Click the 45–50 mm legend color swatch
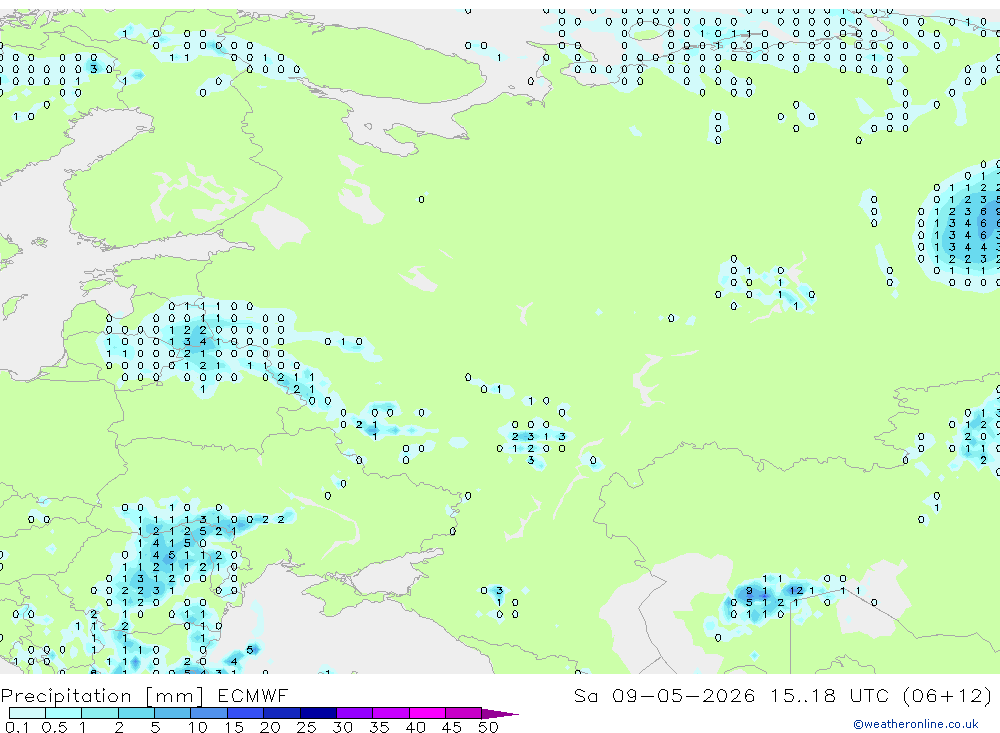Screen dimensions: 1000x733 [464, 713]
